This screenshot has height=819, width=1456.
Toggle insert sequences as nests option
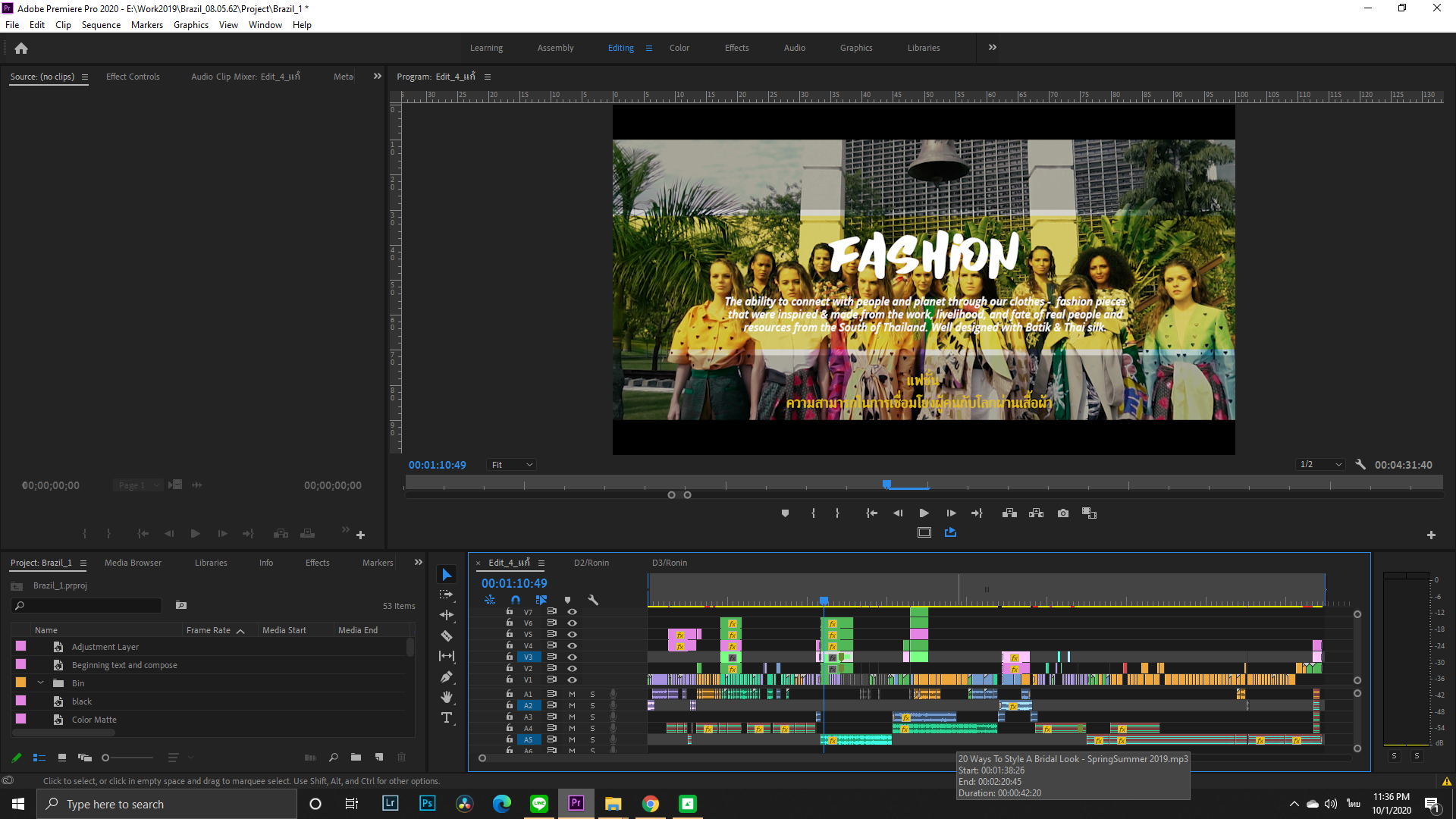point(490,600)
